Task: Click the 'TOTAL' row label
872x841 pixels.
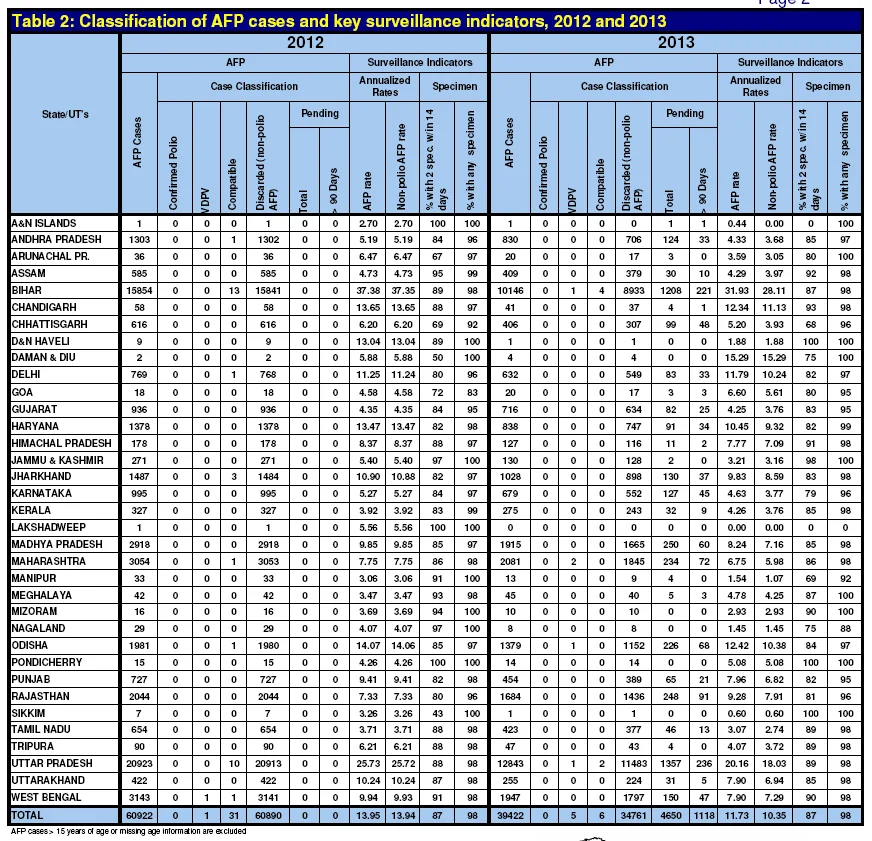Action: coord(27,815)
